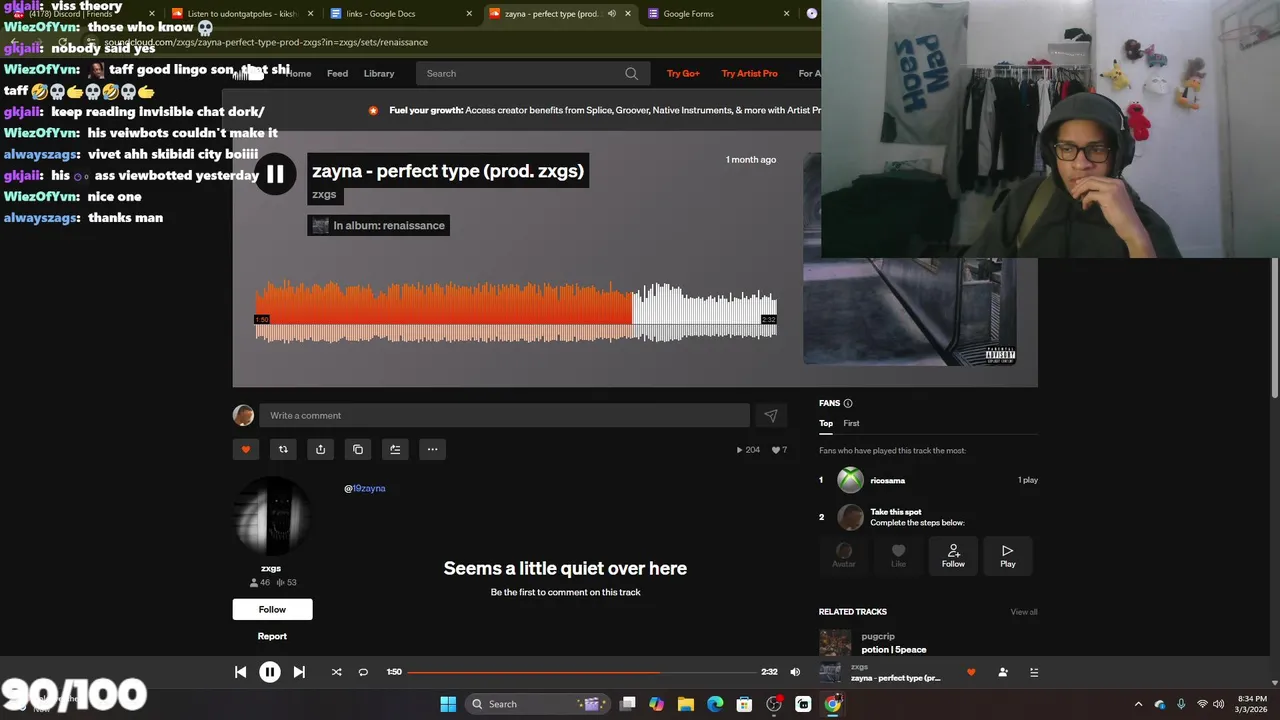The image size is (1280, 720).
Task: Seek within the orange track waveform
Action: coord(444,312)
